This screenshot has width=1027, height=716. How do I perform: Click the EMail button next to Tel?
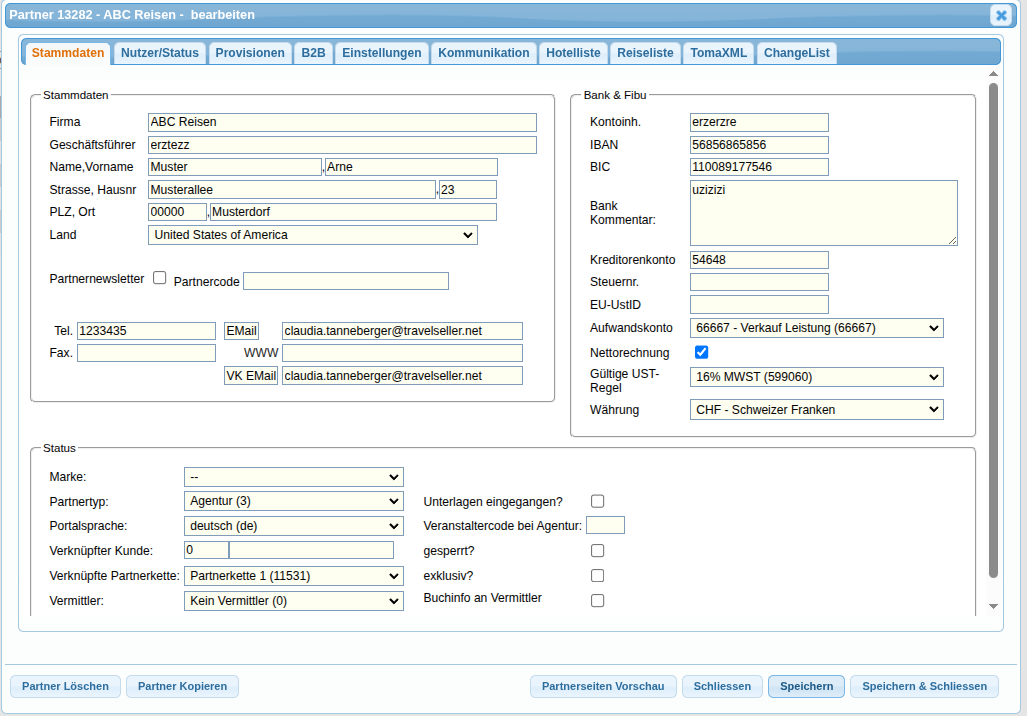click(x=242, y=331)
